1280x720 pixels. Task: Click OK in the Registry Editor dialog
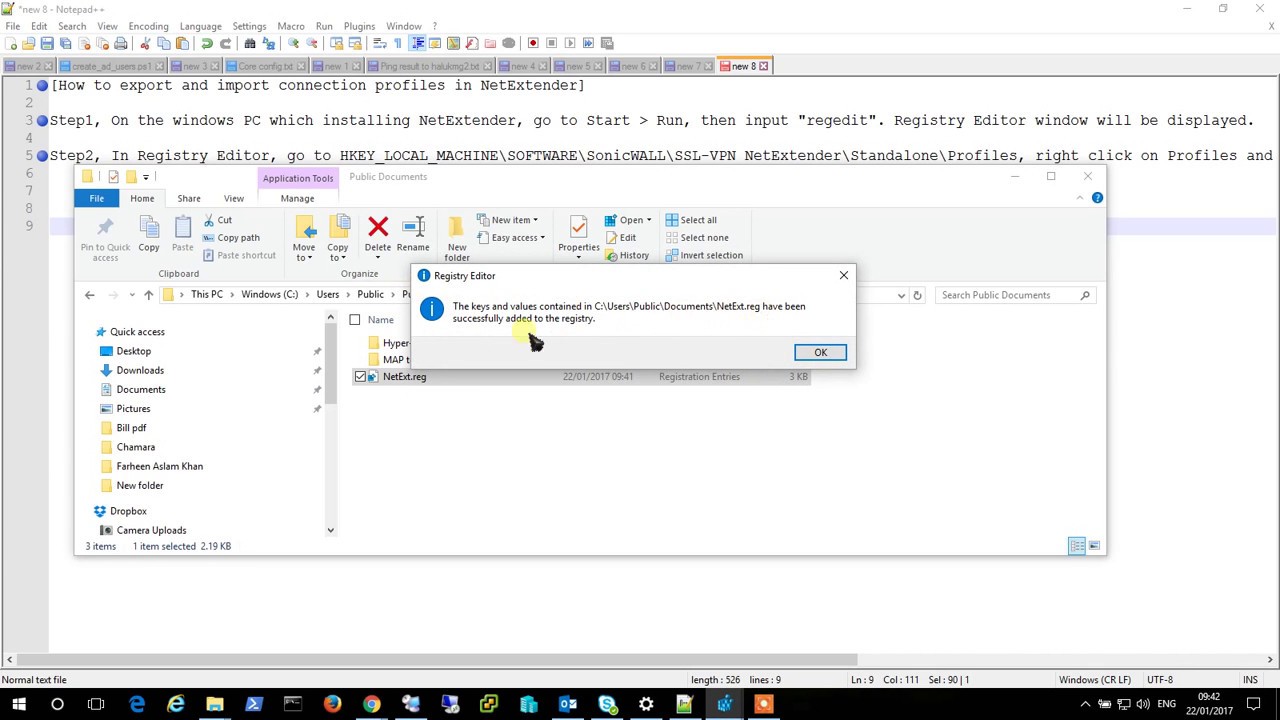(820, 352)
